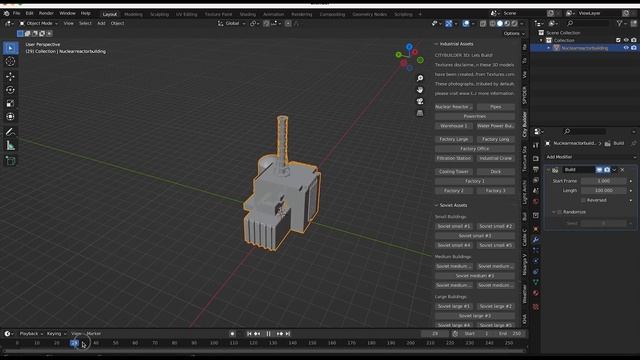Click the current frame number field
The width and height of the screenshot is (640, 360).
pyautogui.click(x=435, y=333)
